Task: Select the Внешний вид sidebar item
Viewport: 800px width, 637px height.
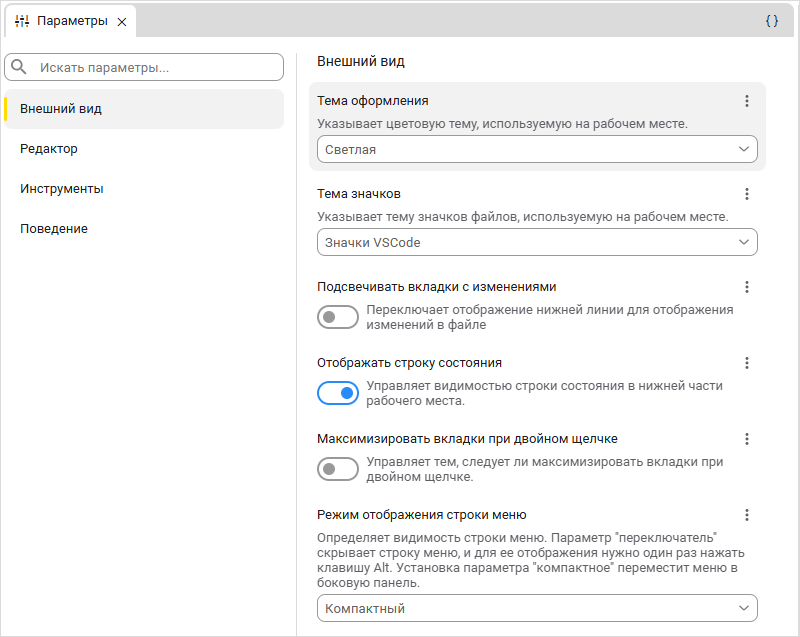Action: coord(61,109)
